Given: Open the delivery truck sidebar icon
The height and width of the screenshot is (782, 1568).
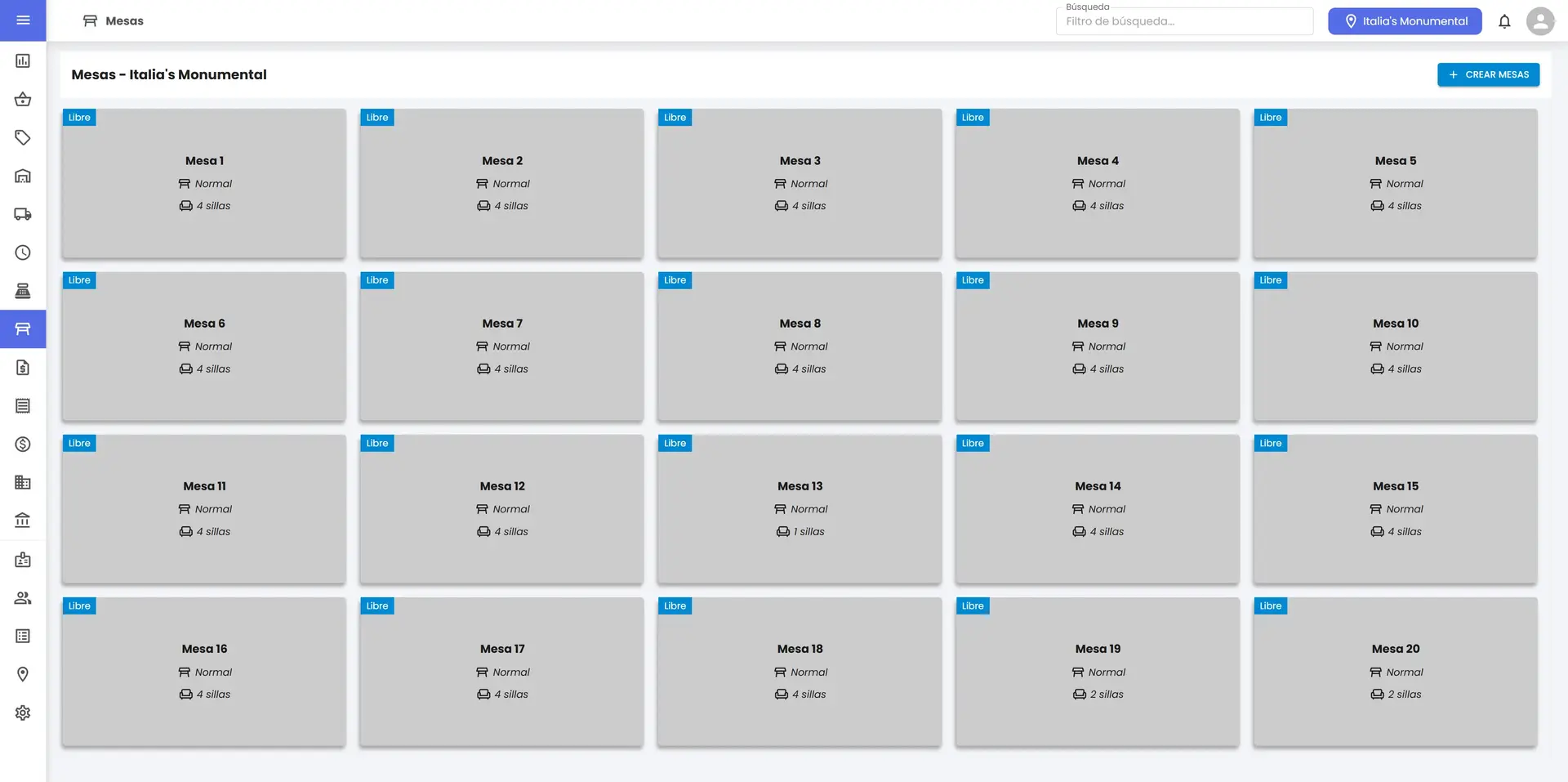Looking at the screenshot, I should [x=23, y=214].
